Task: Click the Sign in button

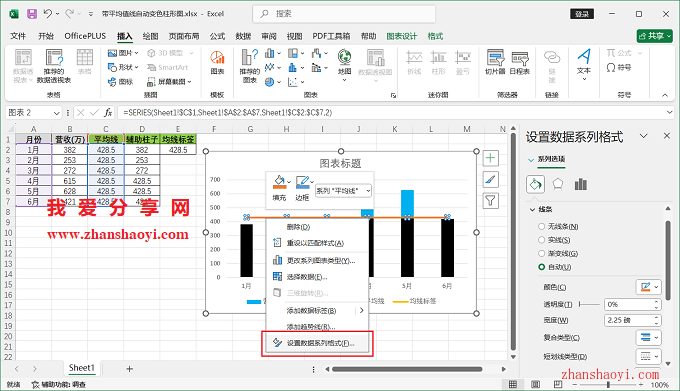Action: [x=582, y=14]
